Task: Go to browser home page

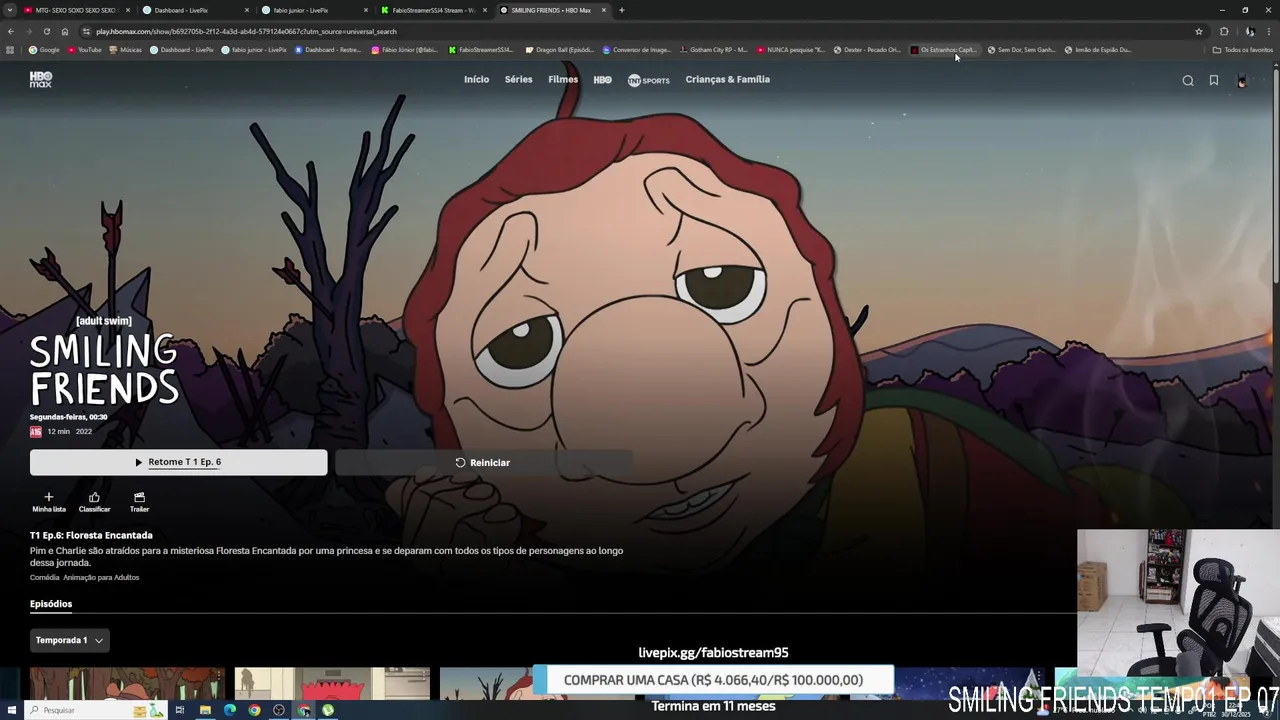Action: pos(65,31)
